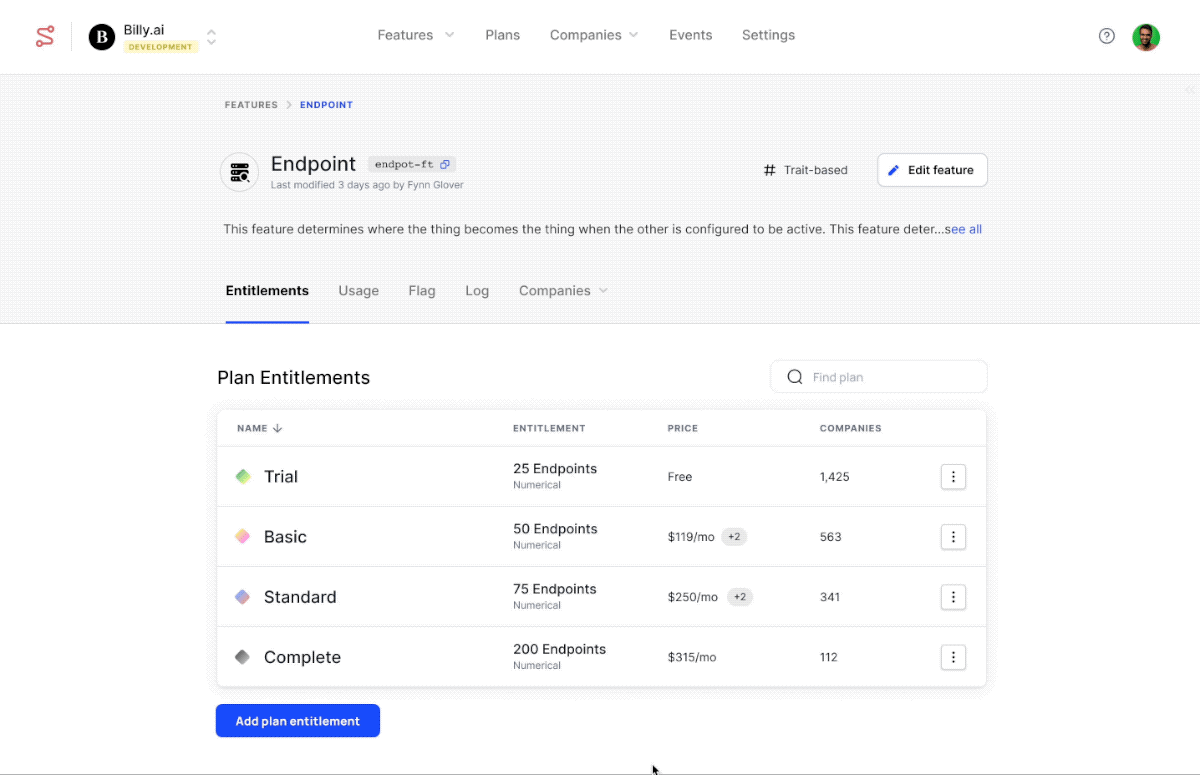This screenshot has height=775, width=1200.
Task: Switch to the Usage tab
Action: tap(358, 291)
